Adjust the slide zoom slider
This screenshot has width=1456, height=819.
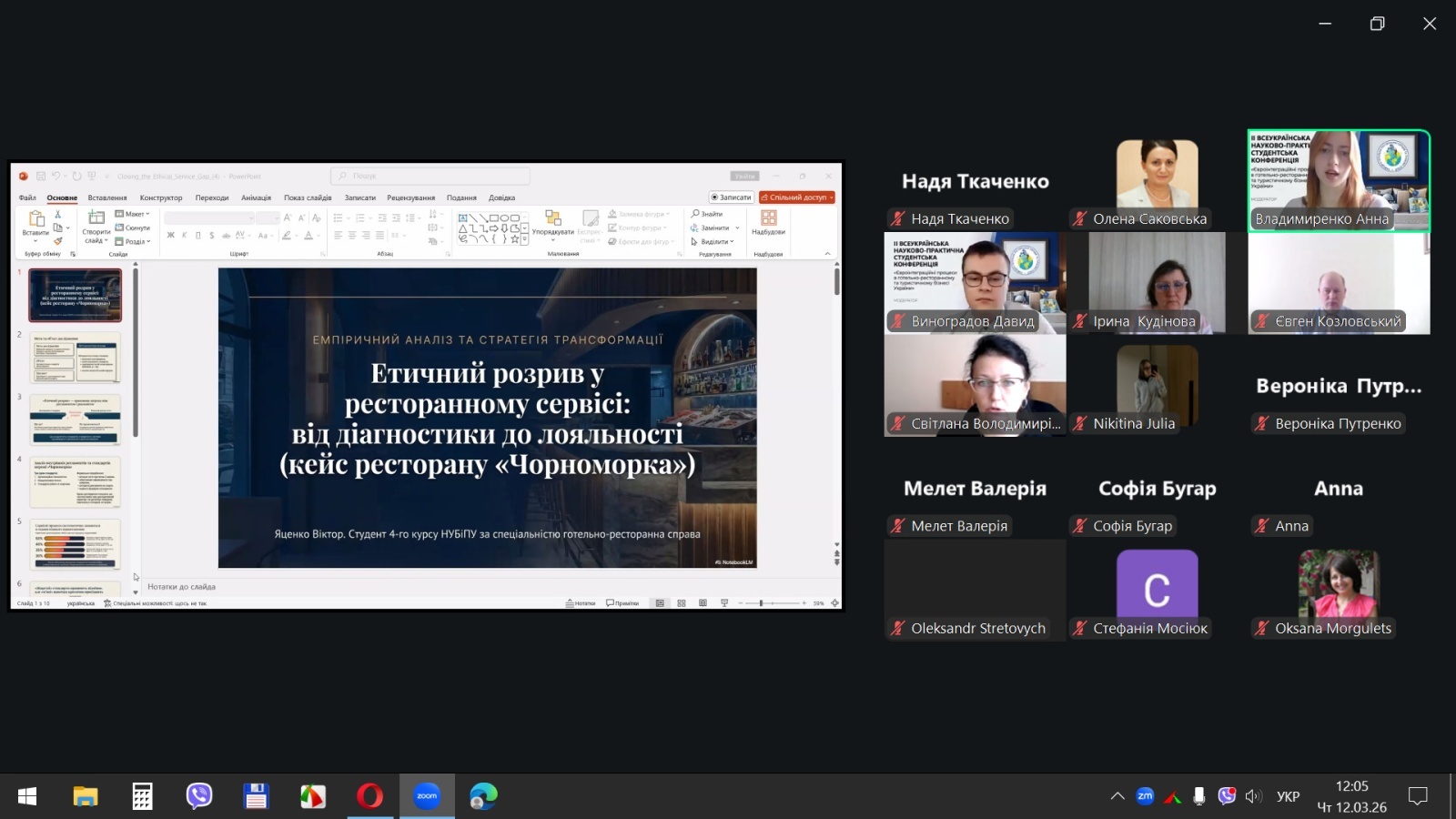pos(761,603)
